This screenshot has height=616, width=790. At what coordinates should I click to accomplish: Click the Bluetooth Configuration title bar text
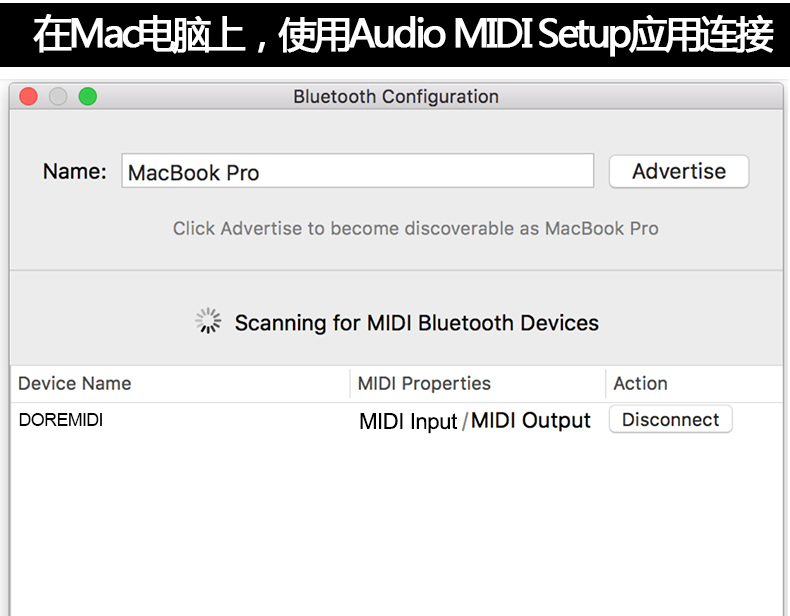click(396, 97)
